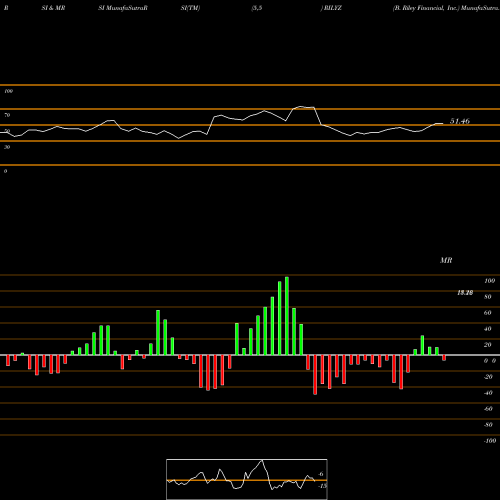The height and width of the screenshot is (500, 500).
Task: Click the 'SI(TM)' header label
Action: pyautogui.click(x=190, y=8)
